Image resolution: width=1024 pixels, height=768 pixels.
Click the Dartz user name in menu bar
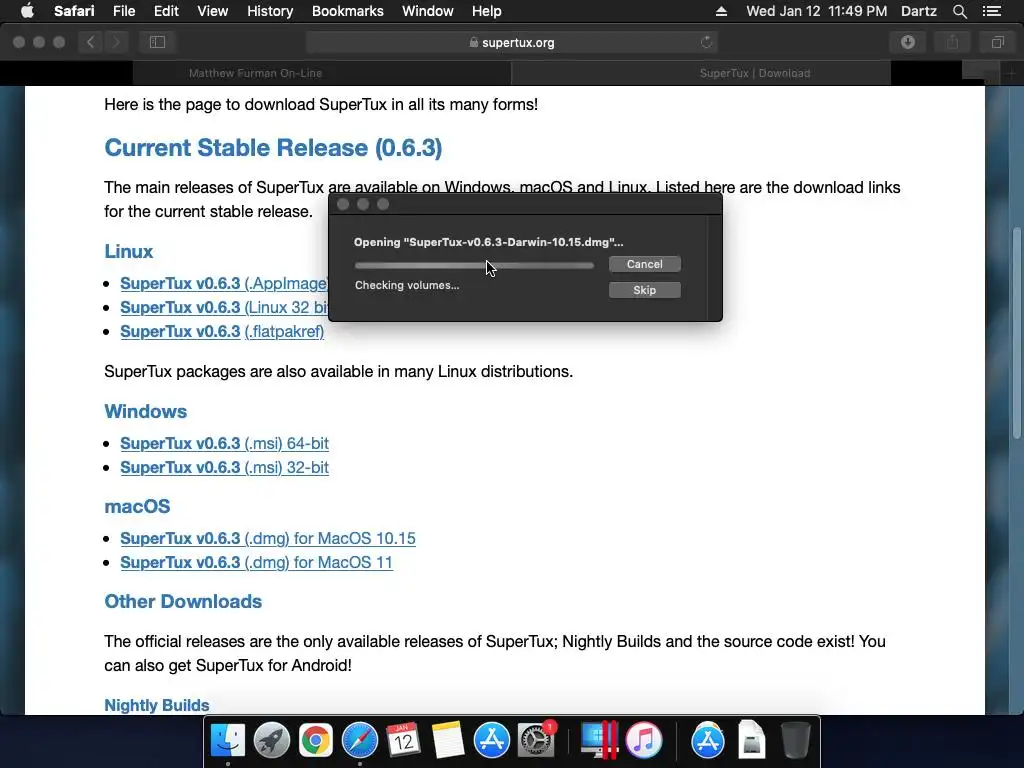pyautogui.click(x=918, y=11)
